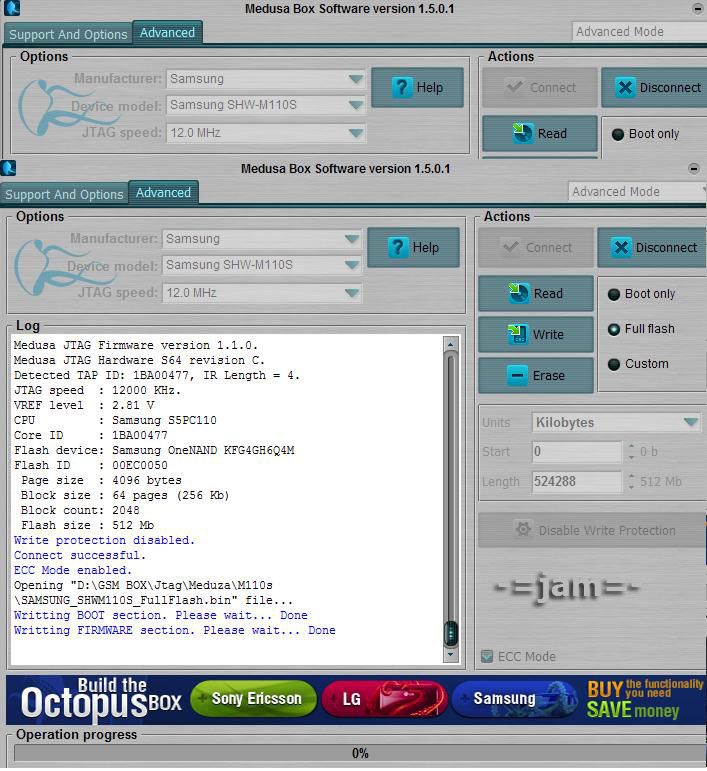Click the log line 'Write protection disabled.'

(x=104, y=540)
